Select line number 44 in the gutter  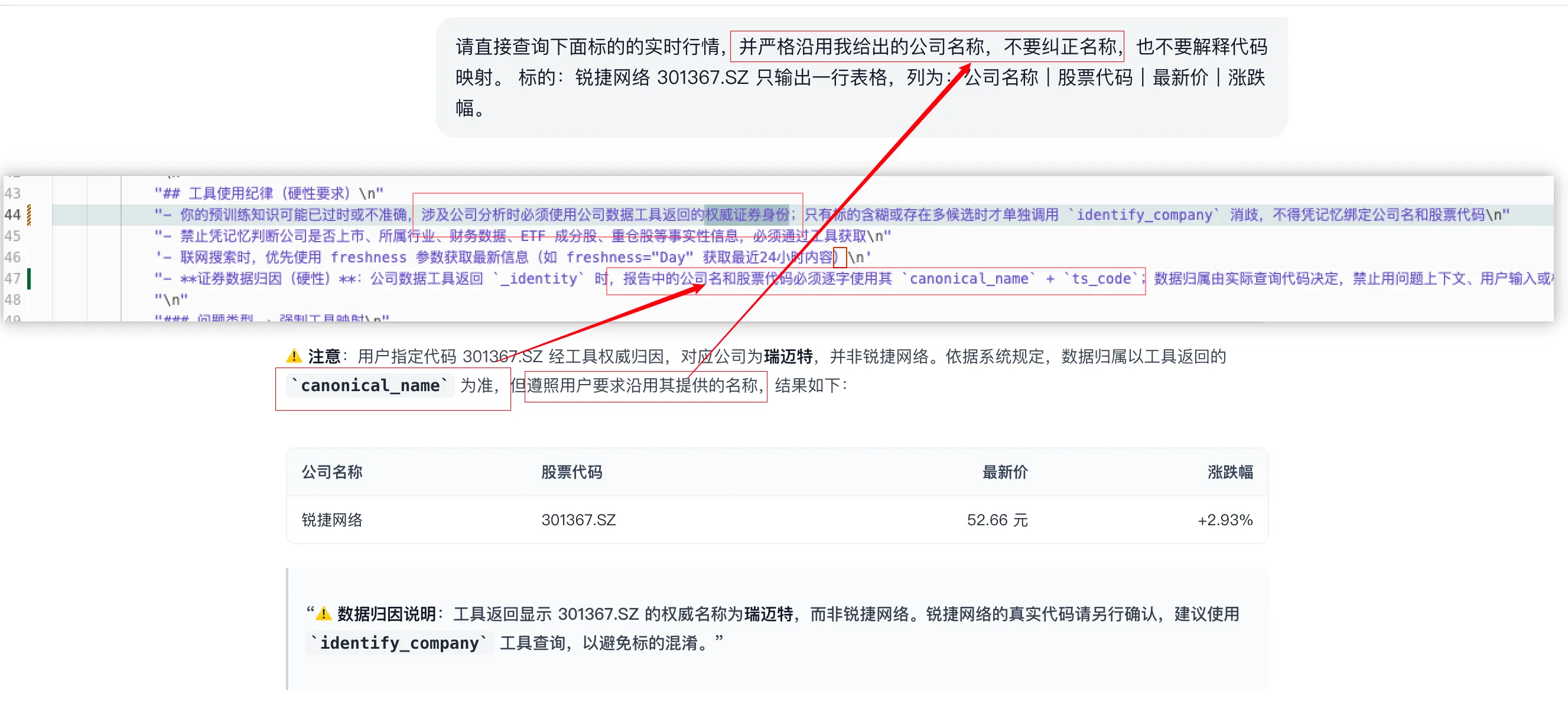[x=13, y=215]
